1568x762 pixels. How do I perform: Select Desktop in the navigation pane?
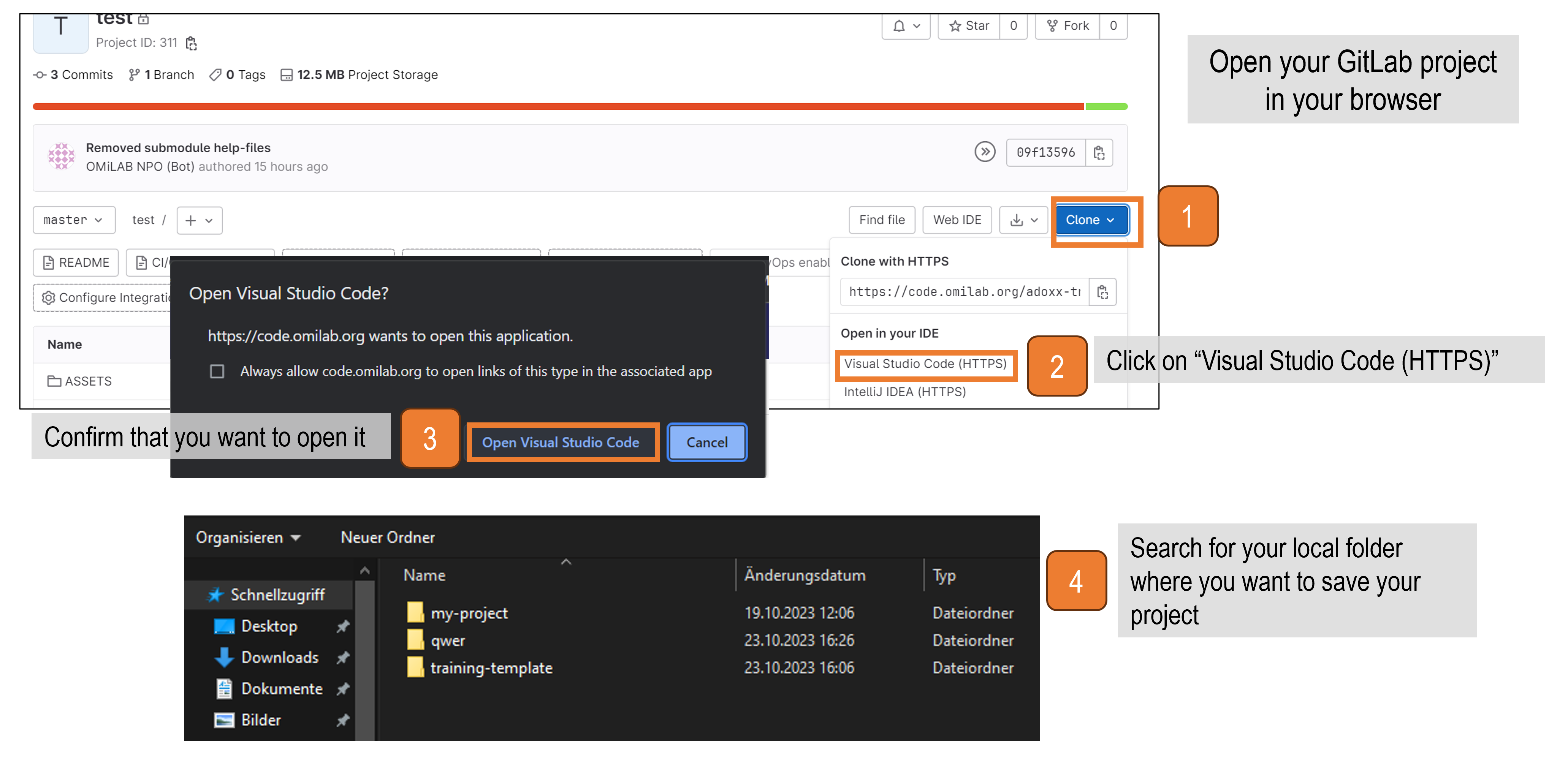[x=269, y=626]
